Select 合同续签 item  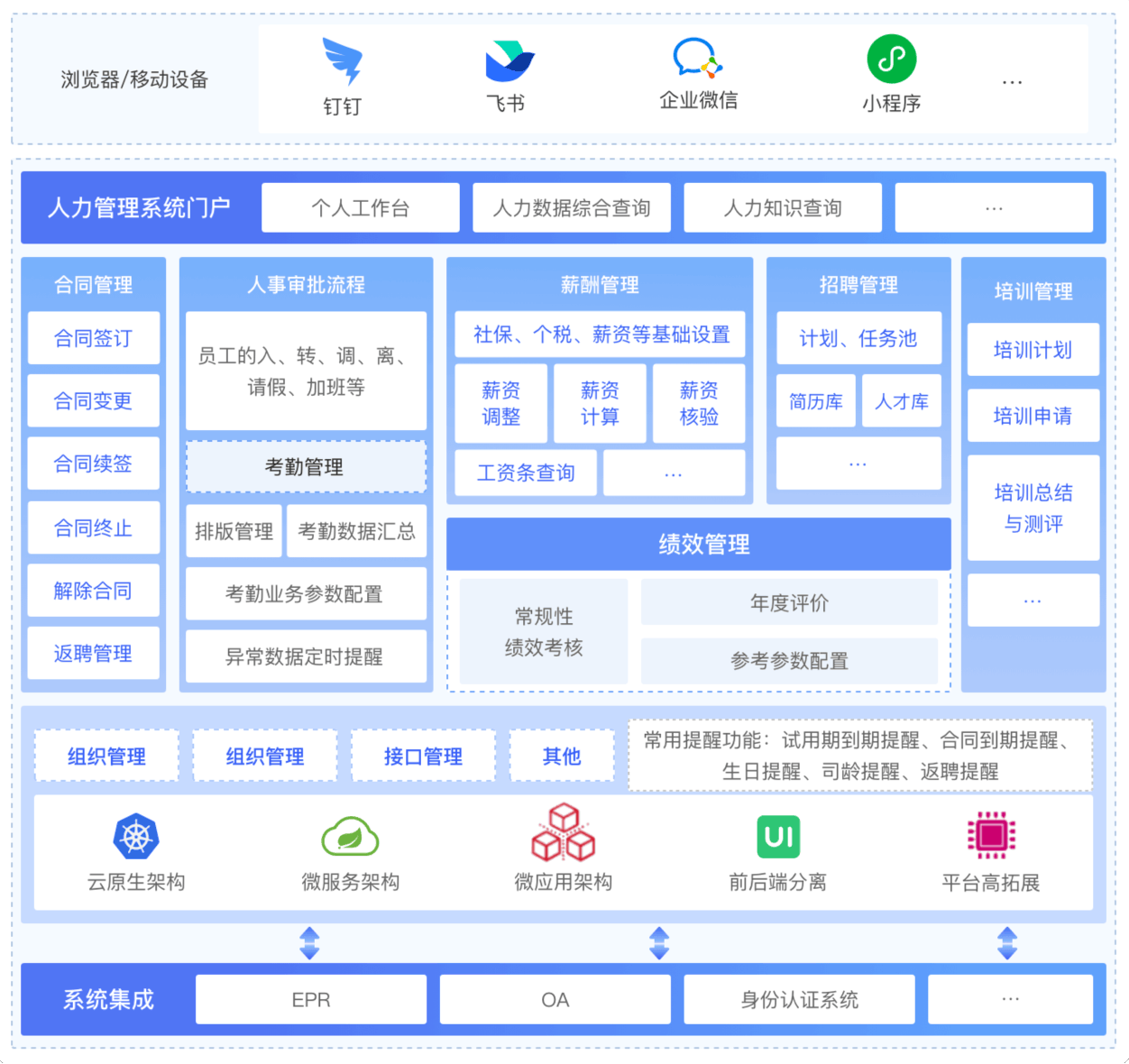tap(94, 463)
